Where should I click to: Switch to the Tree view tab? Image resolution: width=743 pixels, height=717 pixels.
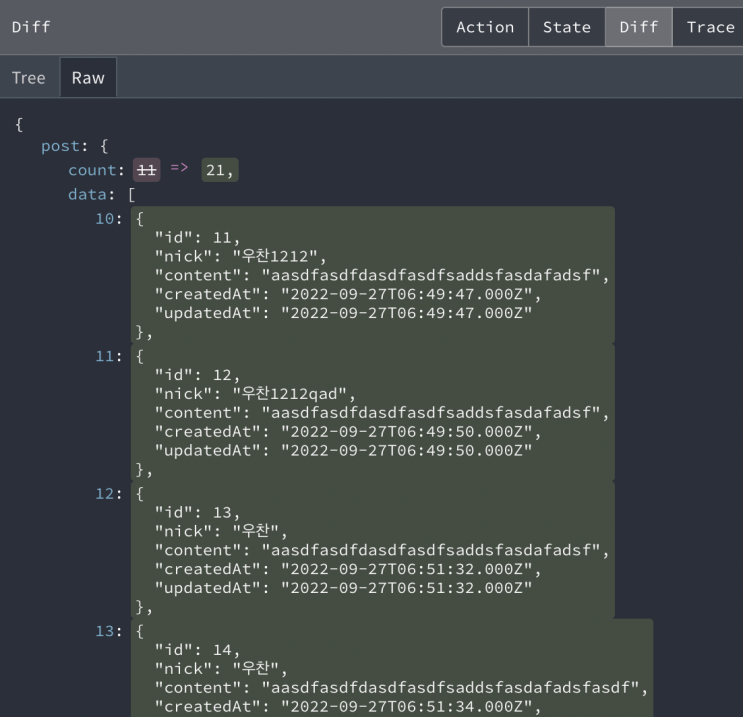pos(28,78)
